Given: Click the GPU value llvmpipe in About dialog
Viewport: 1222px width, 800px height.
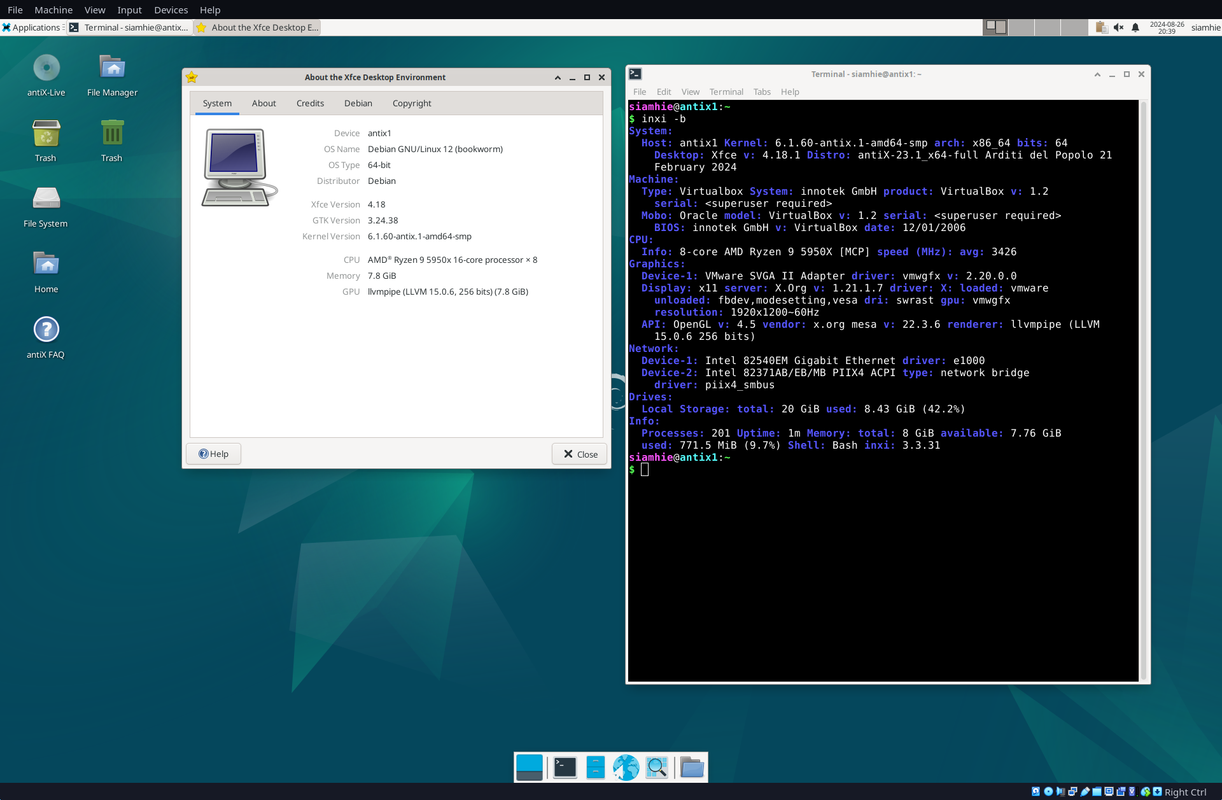Looking at the screenshot, I should 448,291.
